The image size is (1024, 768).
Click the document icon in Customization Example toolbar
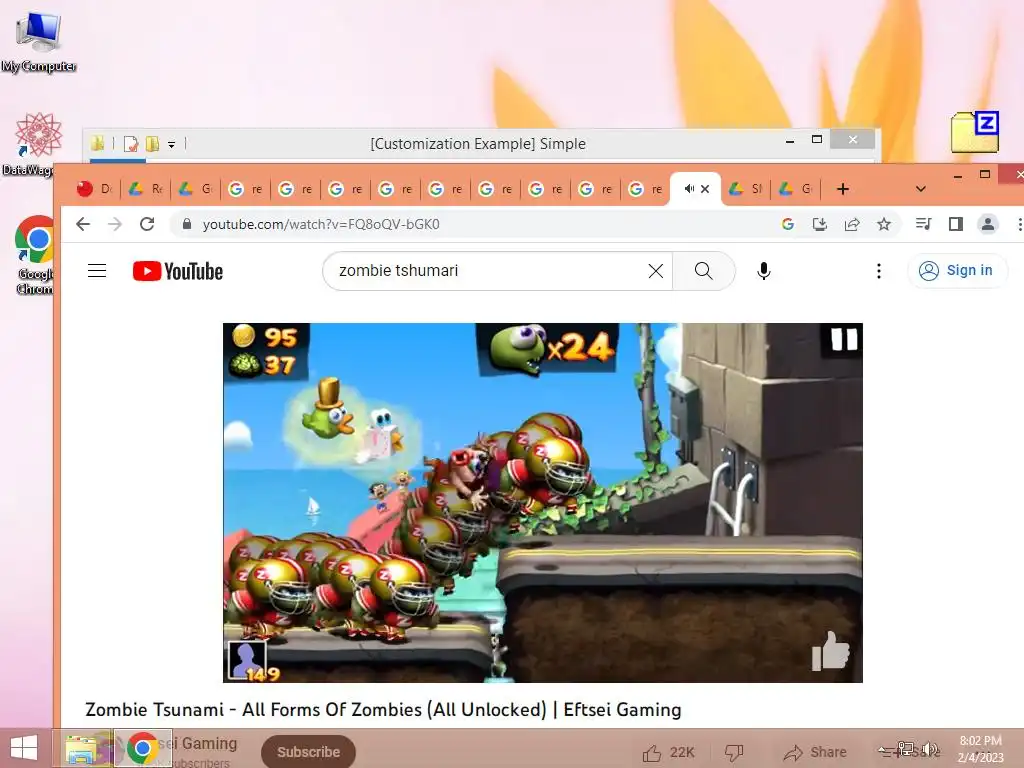[131, 143]
